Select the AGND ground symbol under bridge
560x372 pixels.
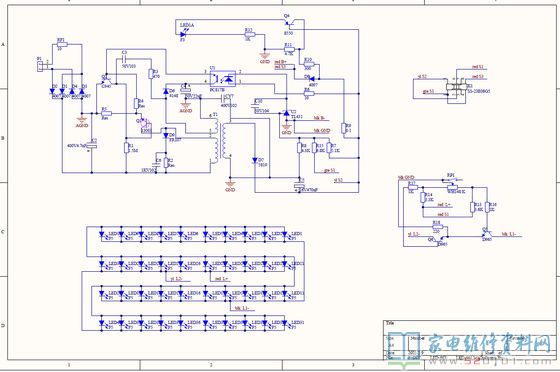coord(82,121)
